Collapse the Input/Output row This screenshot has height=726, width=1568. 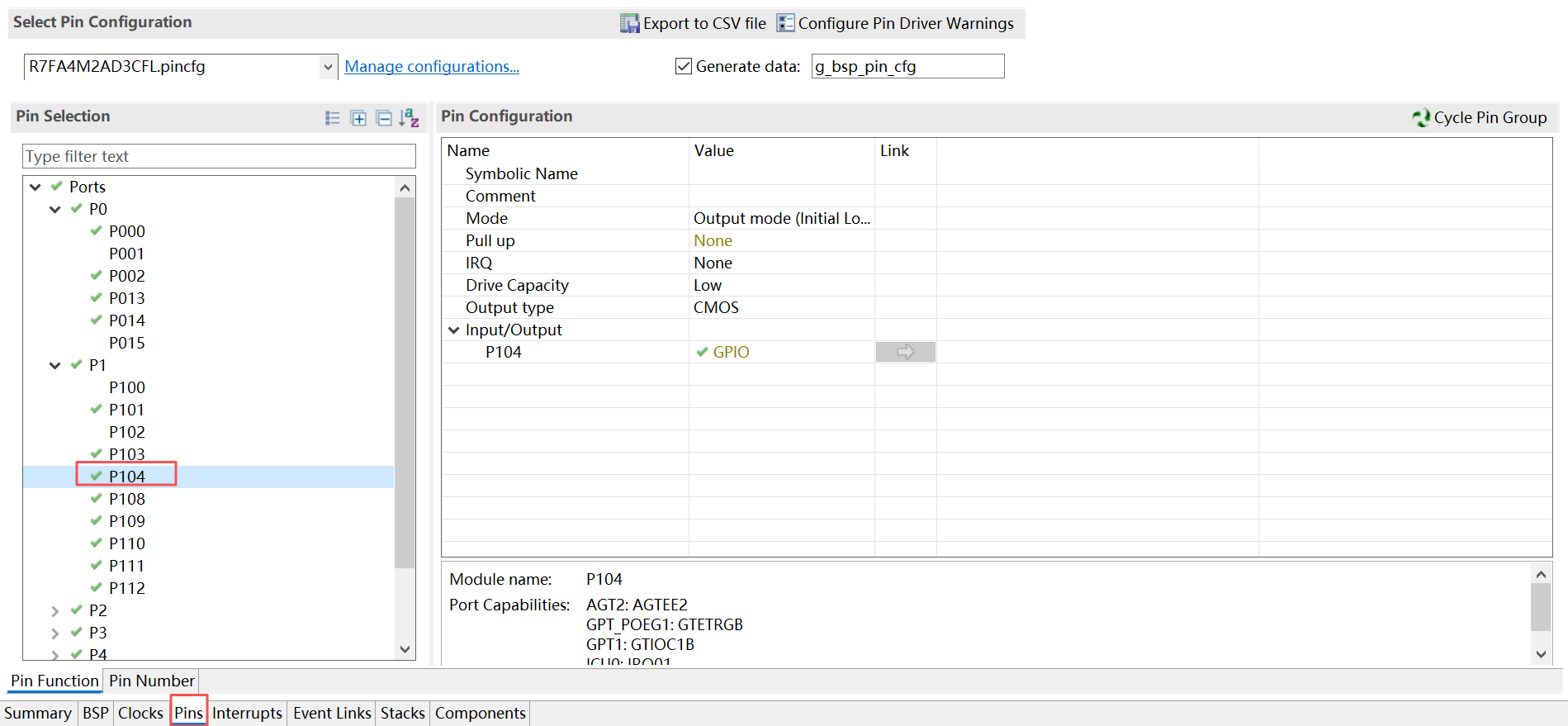(x=453, y=330)
